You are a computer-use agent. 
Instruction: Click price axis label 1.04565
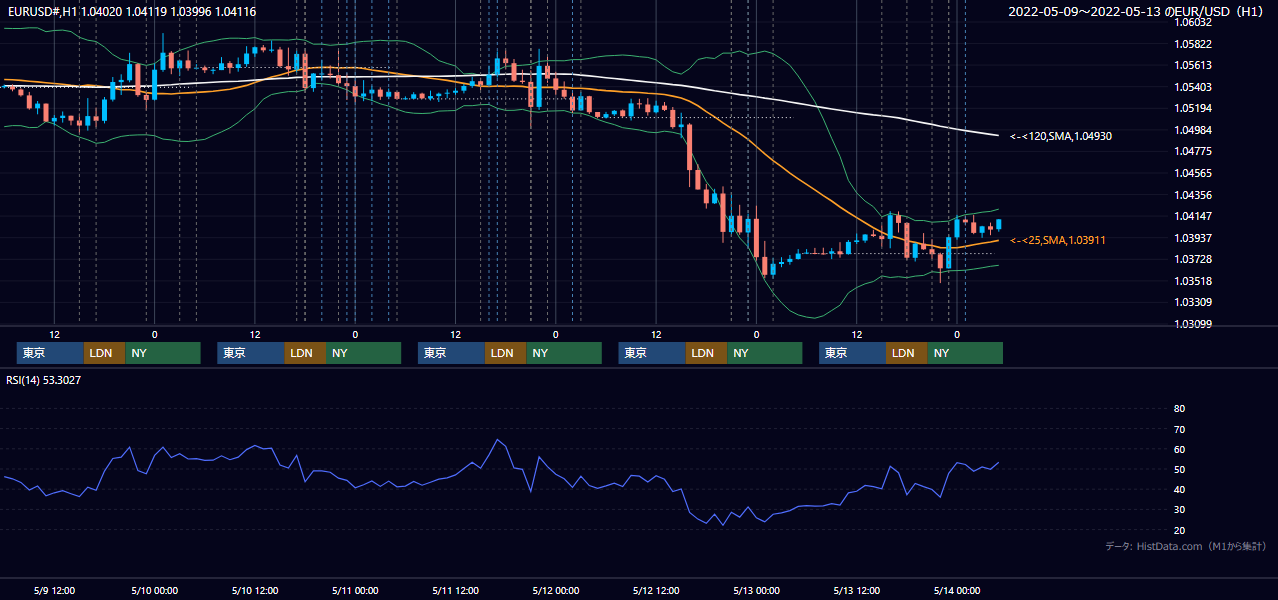point(1193,173)
